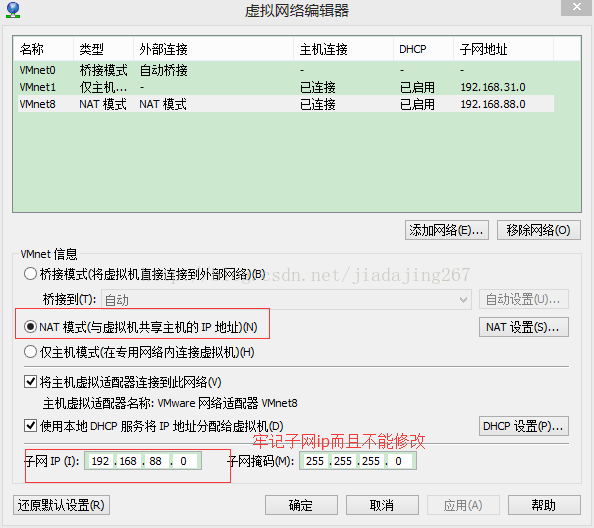Select the 仅主机模式 radio button
Viewport: 594px width, 528px height.
tap(30, 352)
